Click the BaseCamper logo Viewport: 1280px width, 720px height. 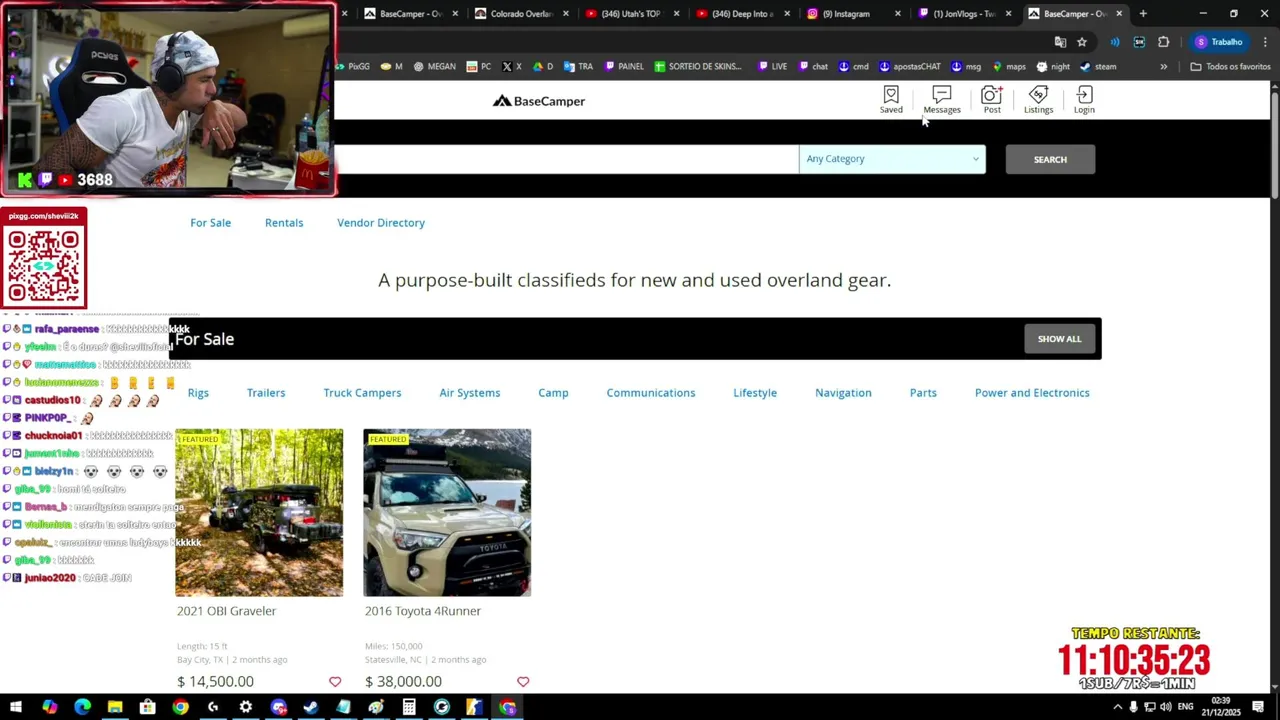coord(539,101)
